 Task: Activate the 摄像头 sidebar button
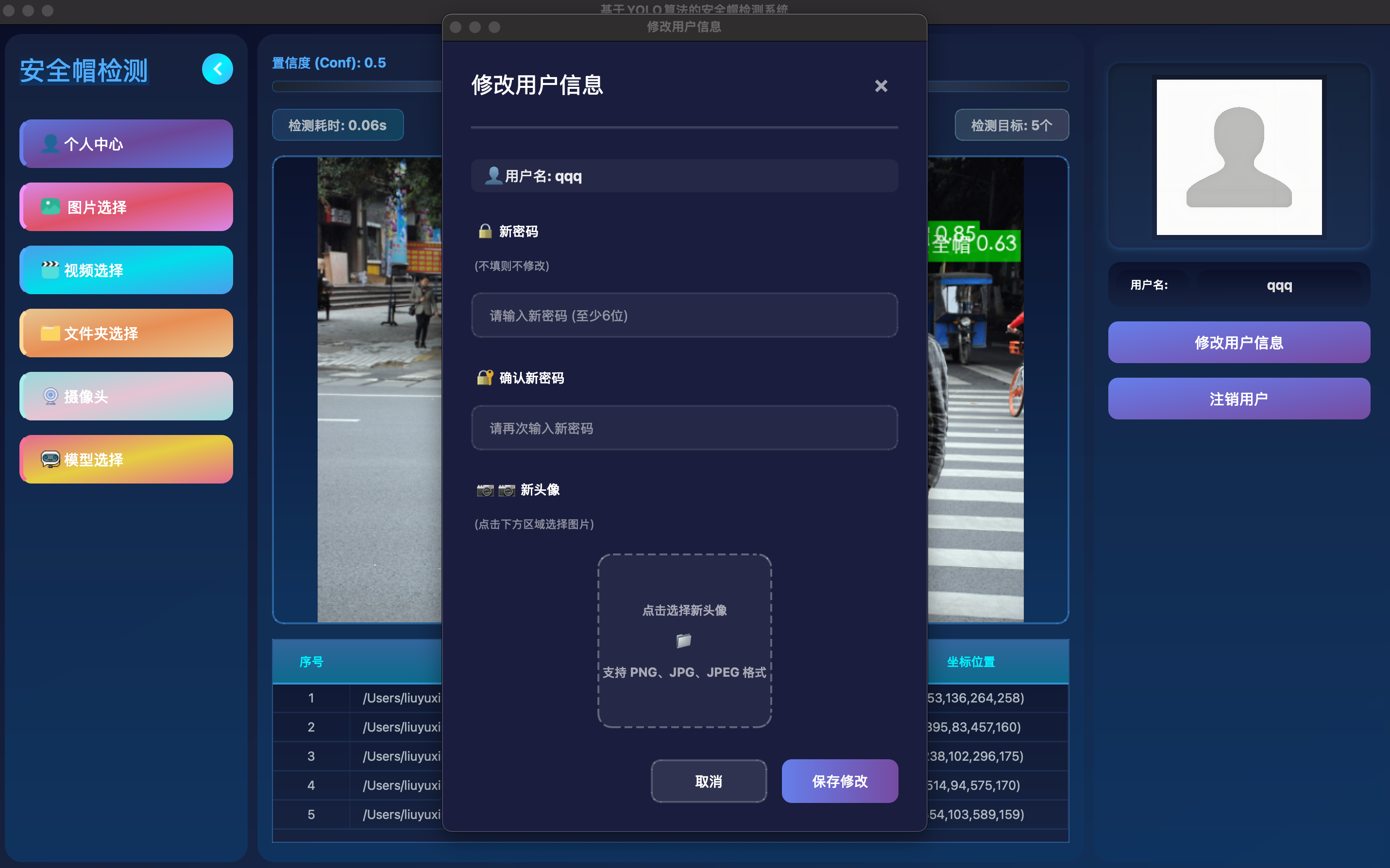(126, 397)
